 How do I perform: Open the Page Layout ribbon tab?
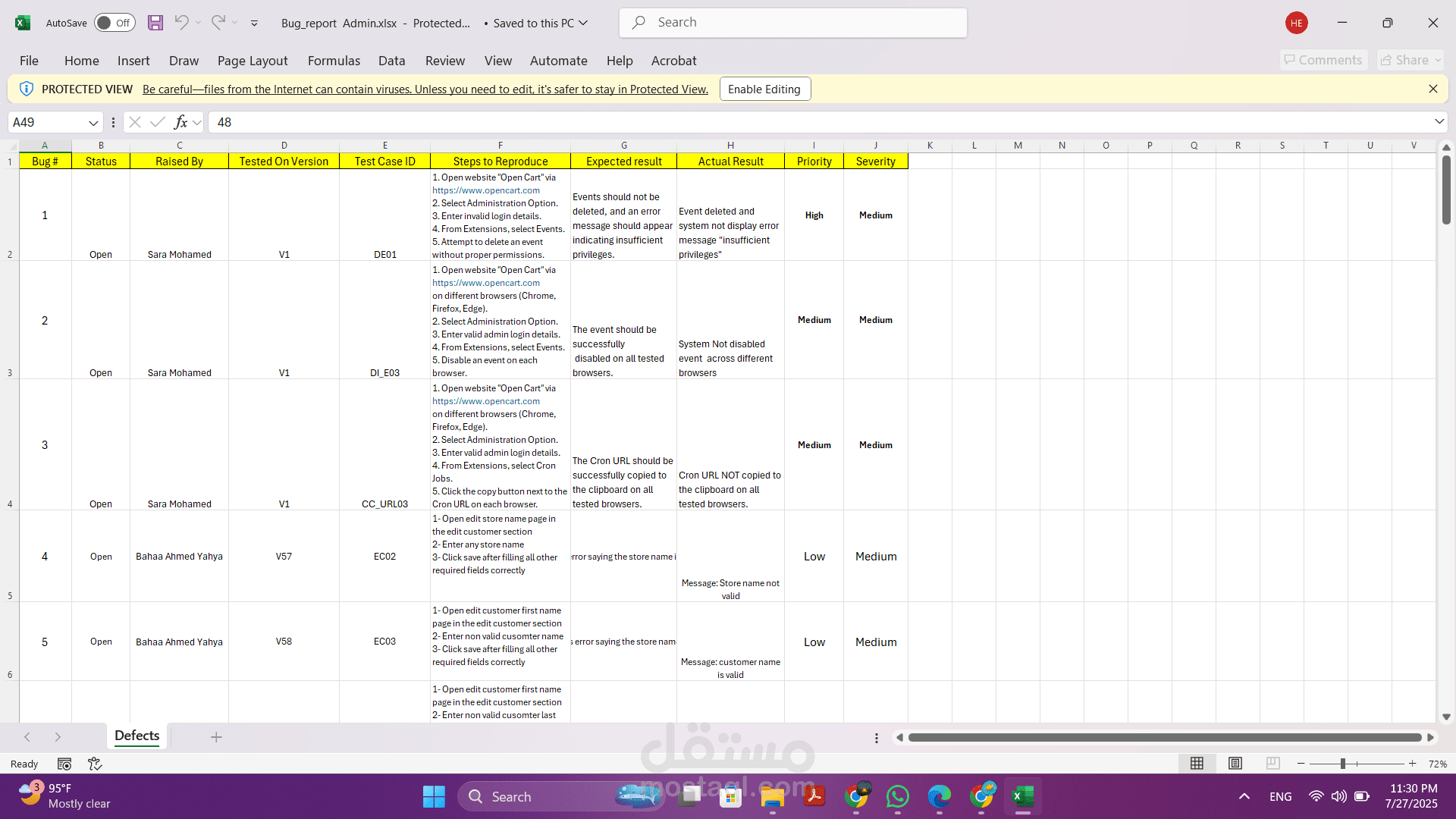252,61
